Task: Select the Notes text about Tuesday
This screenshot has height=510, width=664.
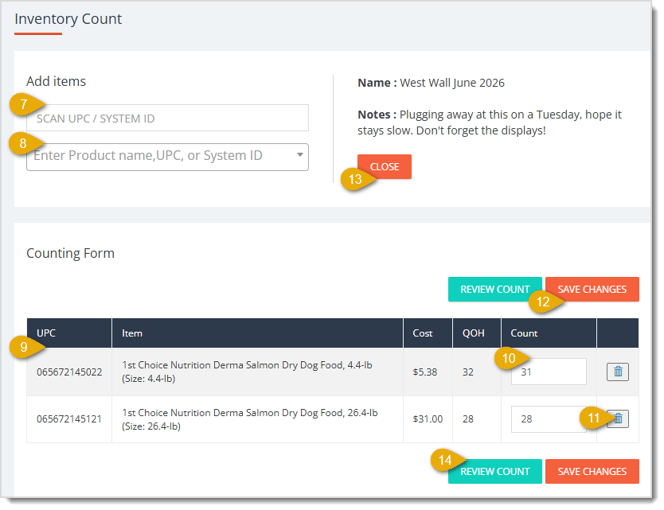Action: (x=492, y=123)
